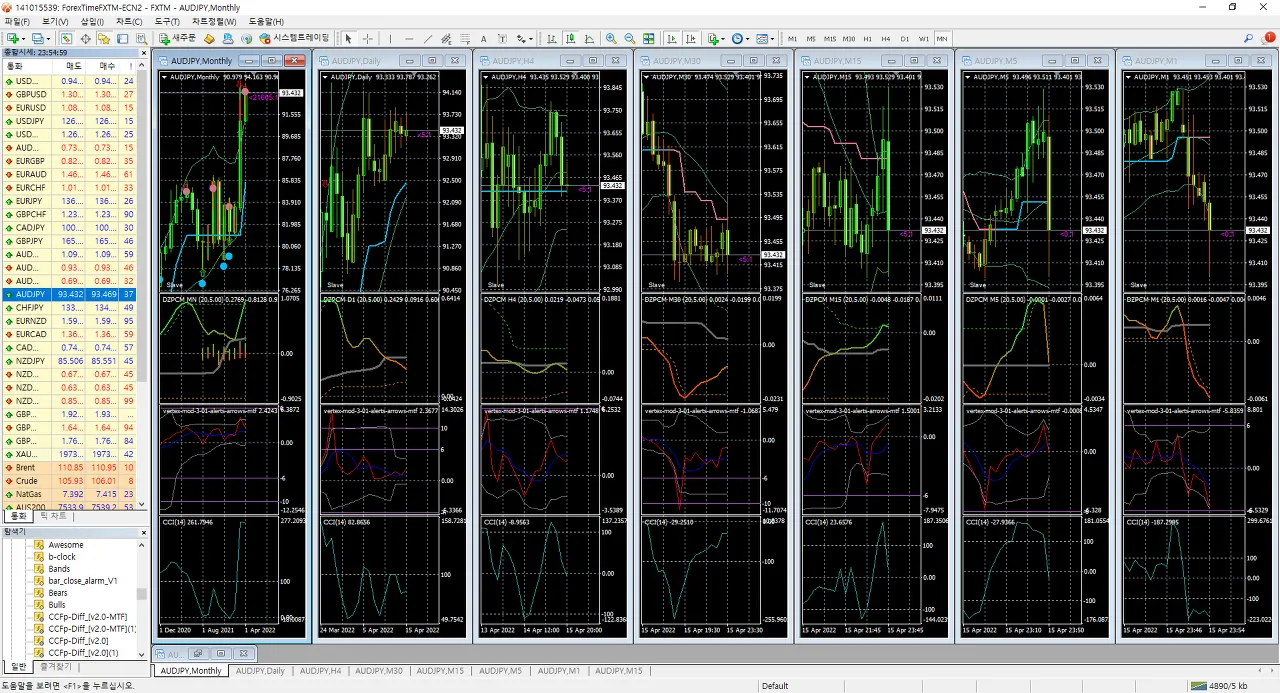Select the crosshair cursor tool

point(368,38)
